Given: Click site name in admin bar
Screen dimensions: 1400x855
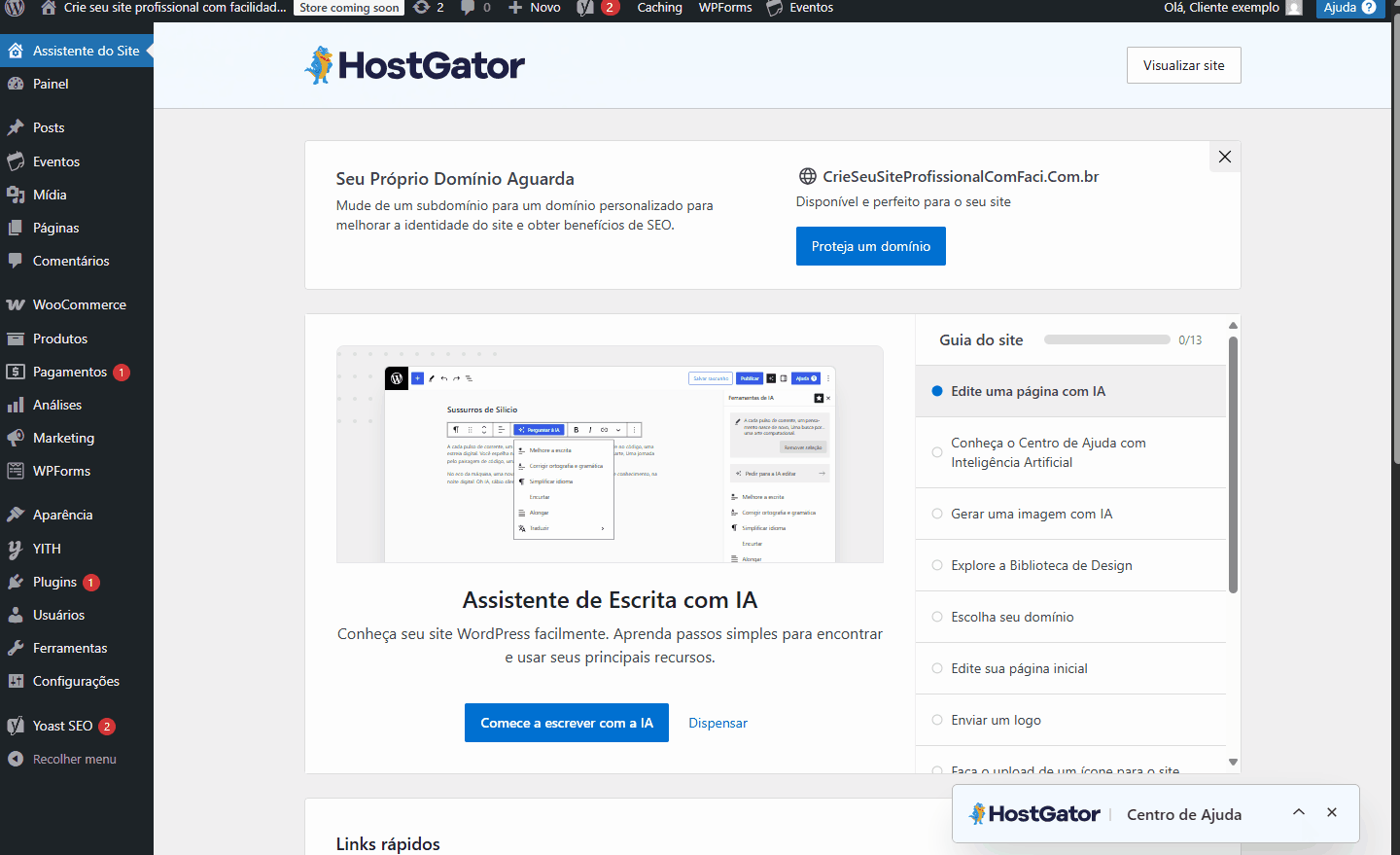Looking at the screenshot, I should point(175,8).
